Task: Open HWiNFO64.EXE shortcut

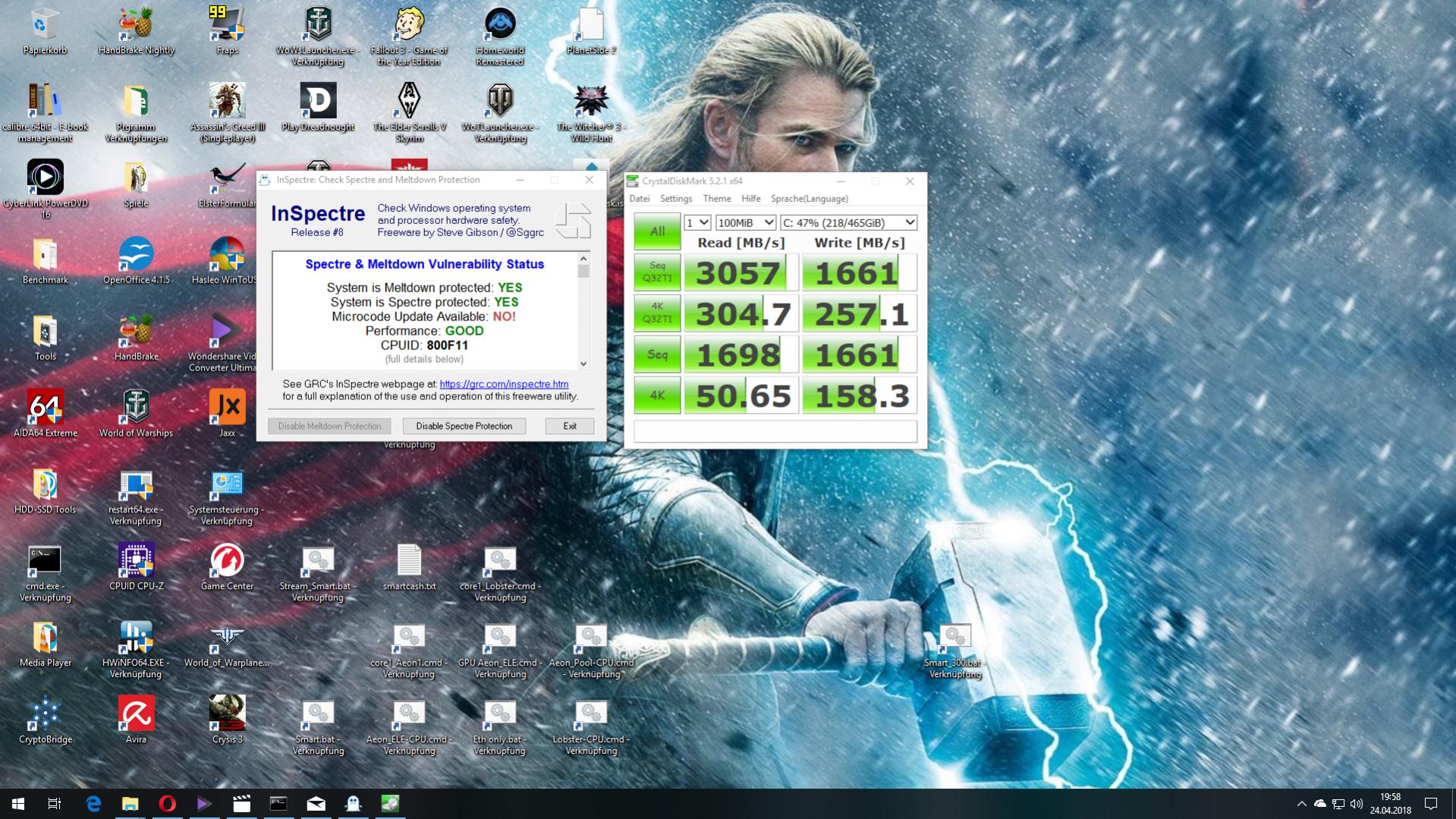Action: click(x=137, y=649)
